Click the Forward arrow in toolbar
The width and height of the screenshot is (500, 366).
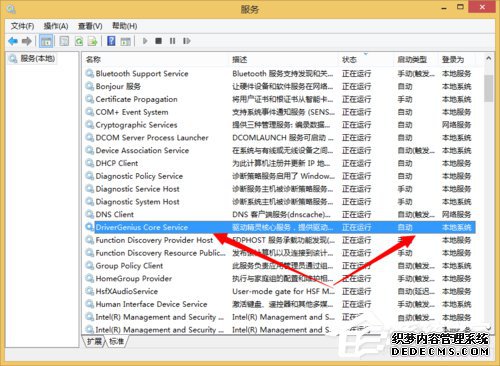pos(27,41)
